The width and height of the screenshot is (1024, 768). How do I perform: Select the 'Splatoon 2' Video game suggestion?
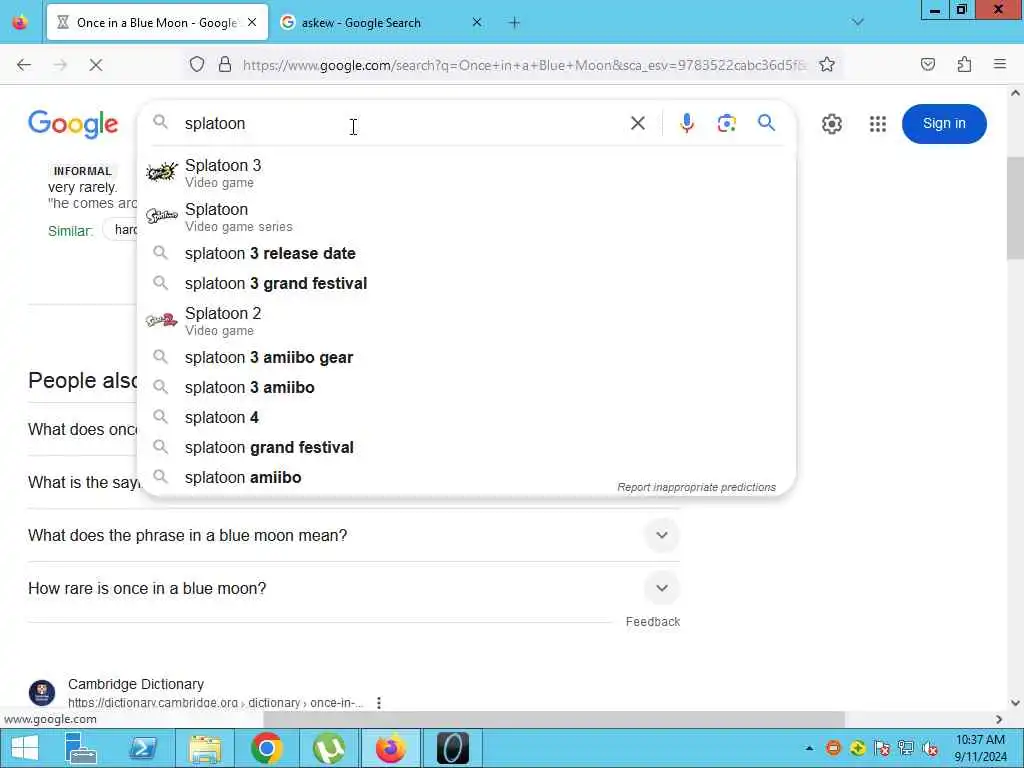click(466, 321)
